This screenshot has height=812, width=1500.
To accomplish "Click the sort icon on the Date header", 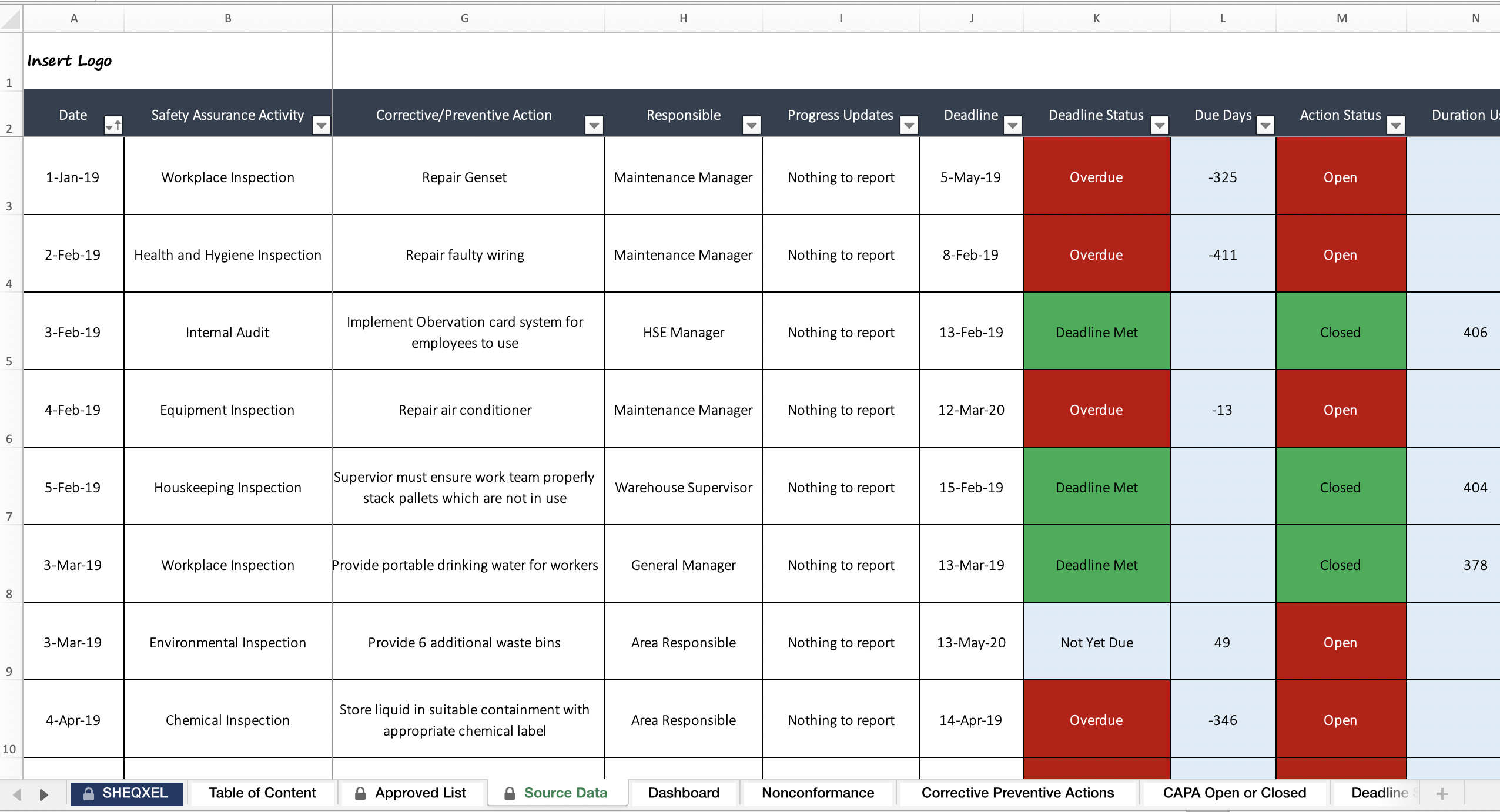I will pyautogui.click(x=113, y=125).
